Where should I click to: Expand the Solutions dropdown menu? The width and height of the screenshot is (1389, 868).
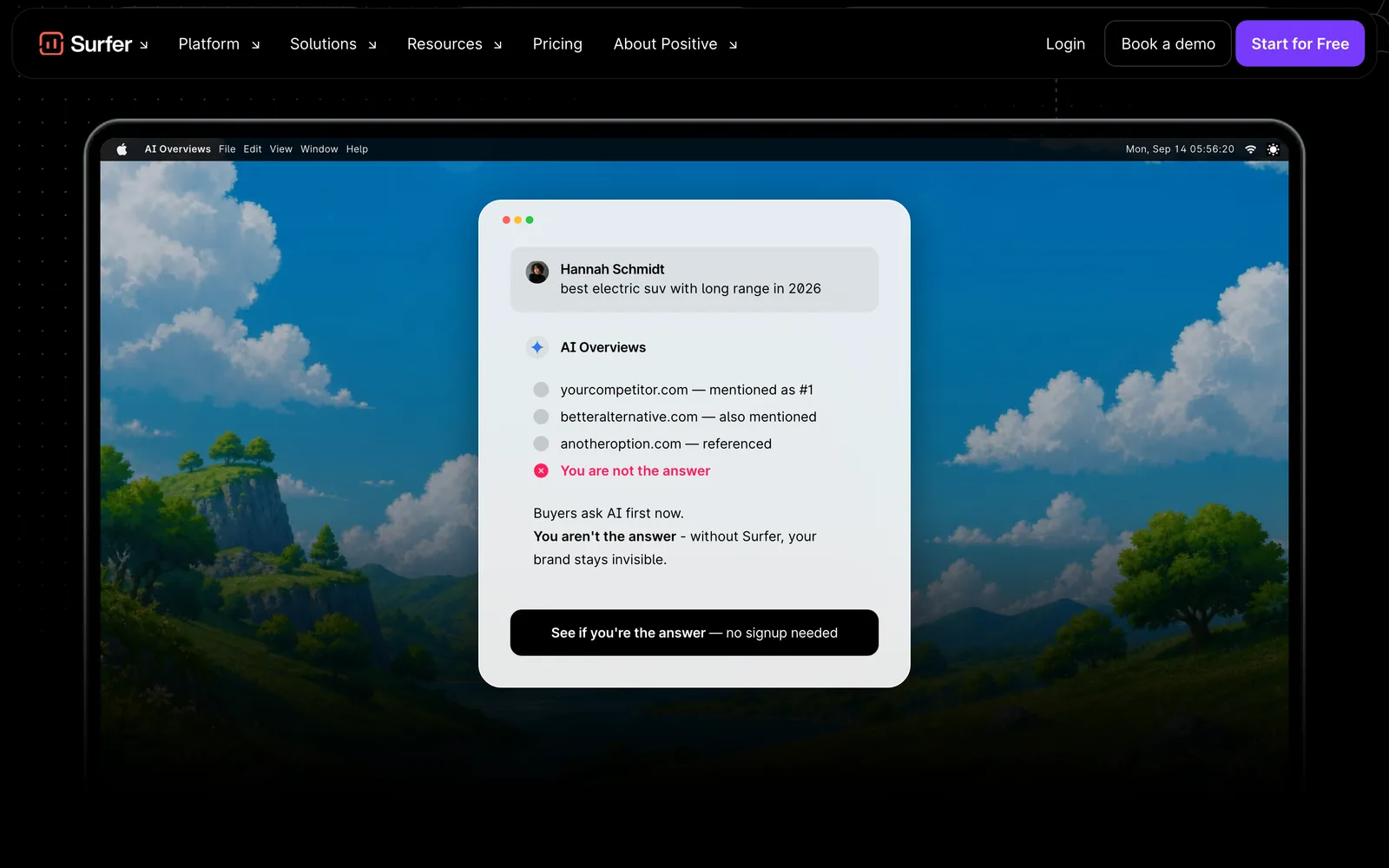(333, 43)
